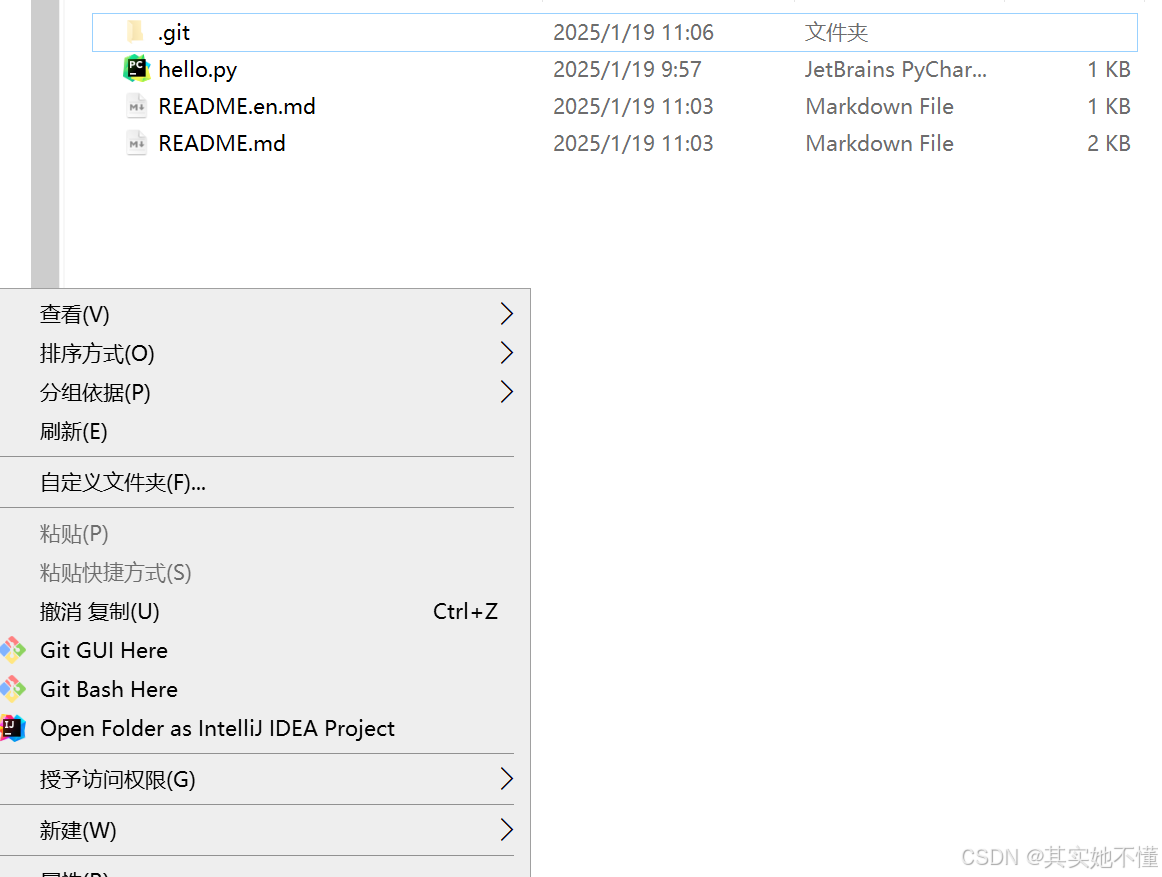
Task: Select 撤消复制(U) to undo copy
Action: click(x=99, y=611)
